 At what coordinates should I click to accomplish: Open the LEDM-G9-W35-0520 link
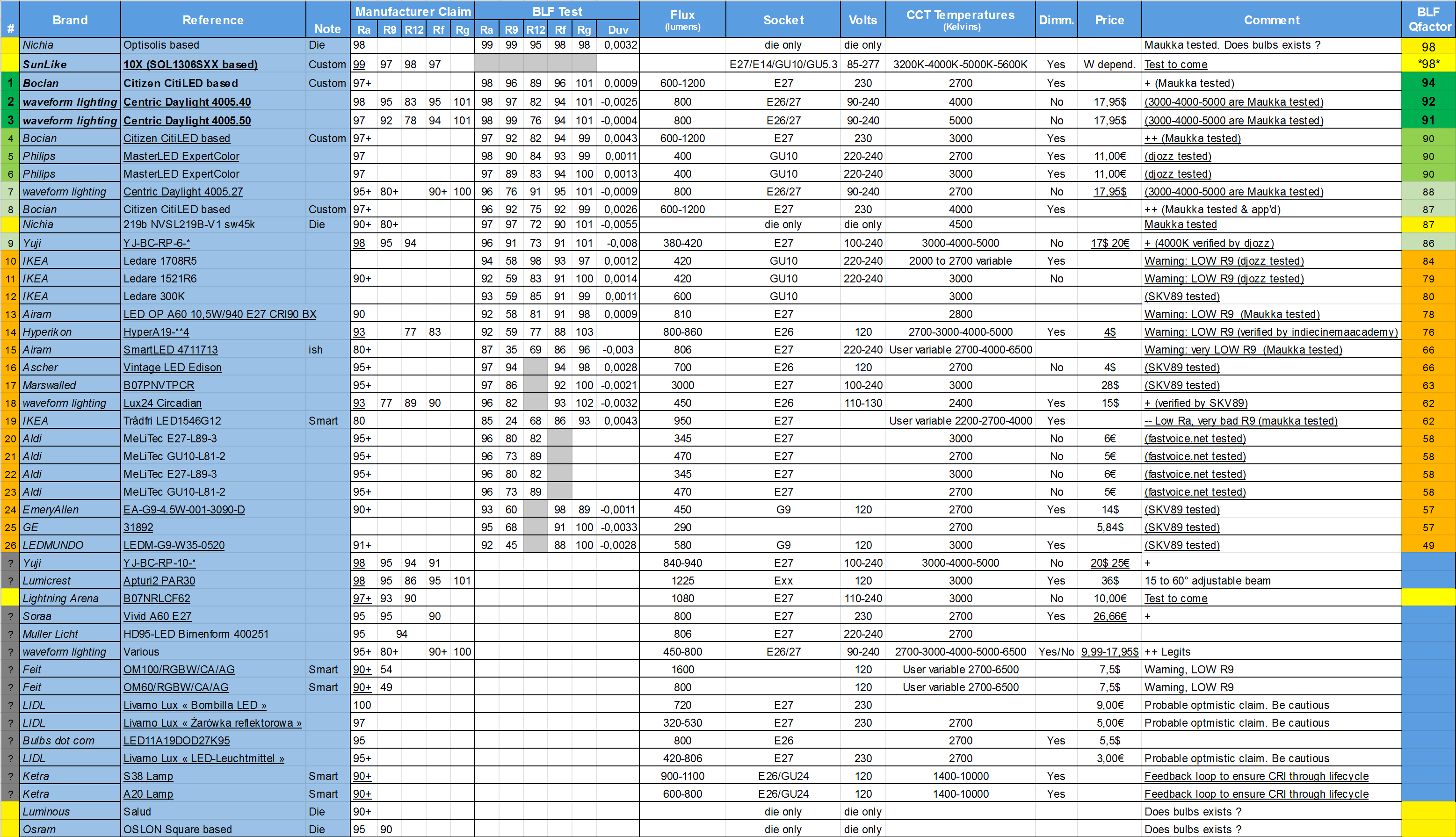(174, 545)
